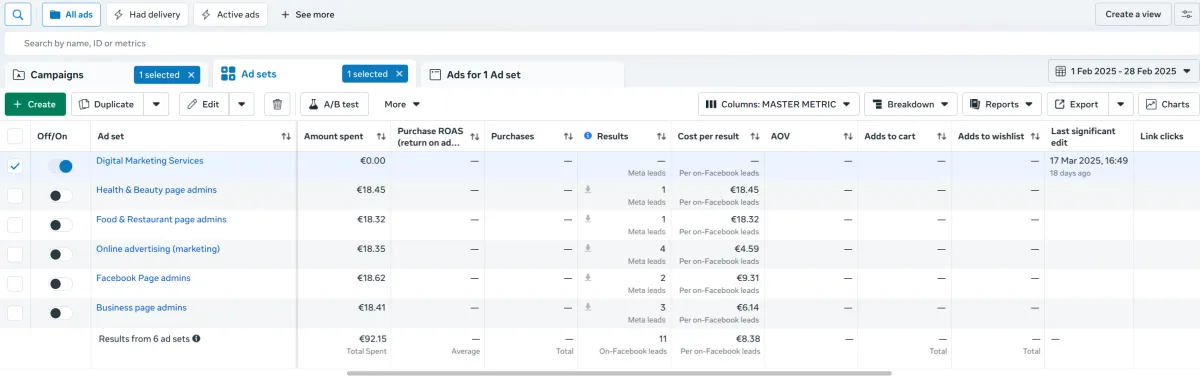Sort by Cost per result column arrows
1200x376 pixels.
(755, 136)
